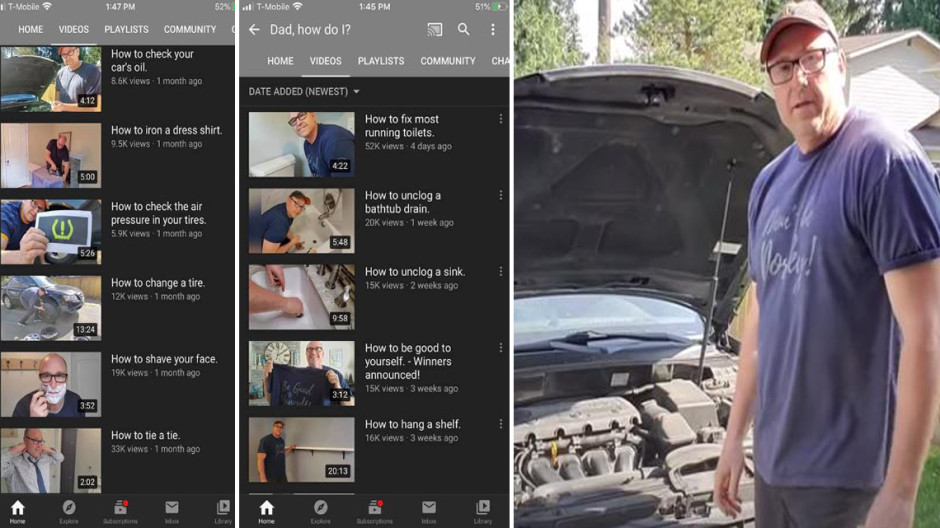Screen dimensions: 940x528
Task: Tap the back arrow beside Dad, how do I?
Action: (254, 29)
